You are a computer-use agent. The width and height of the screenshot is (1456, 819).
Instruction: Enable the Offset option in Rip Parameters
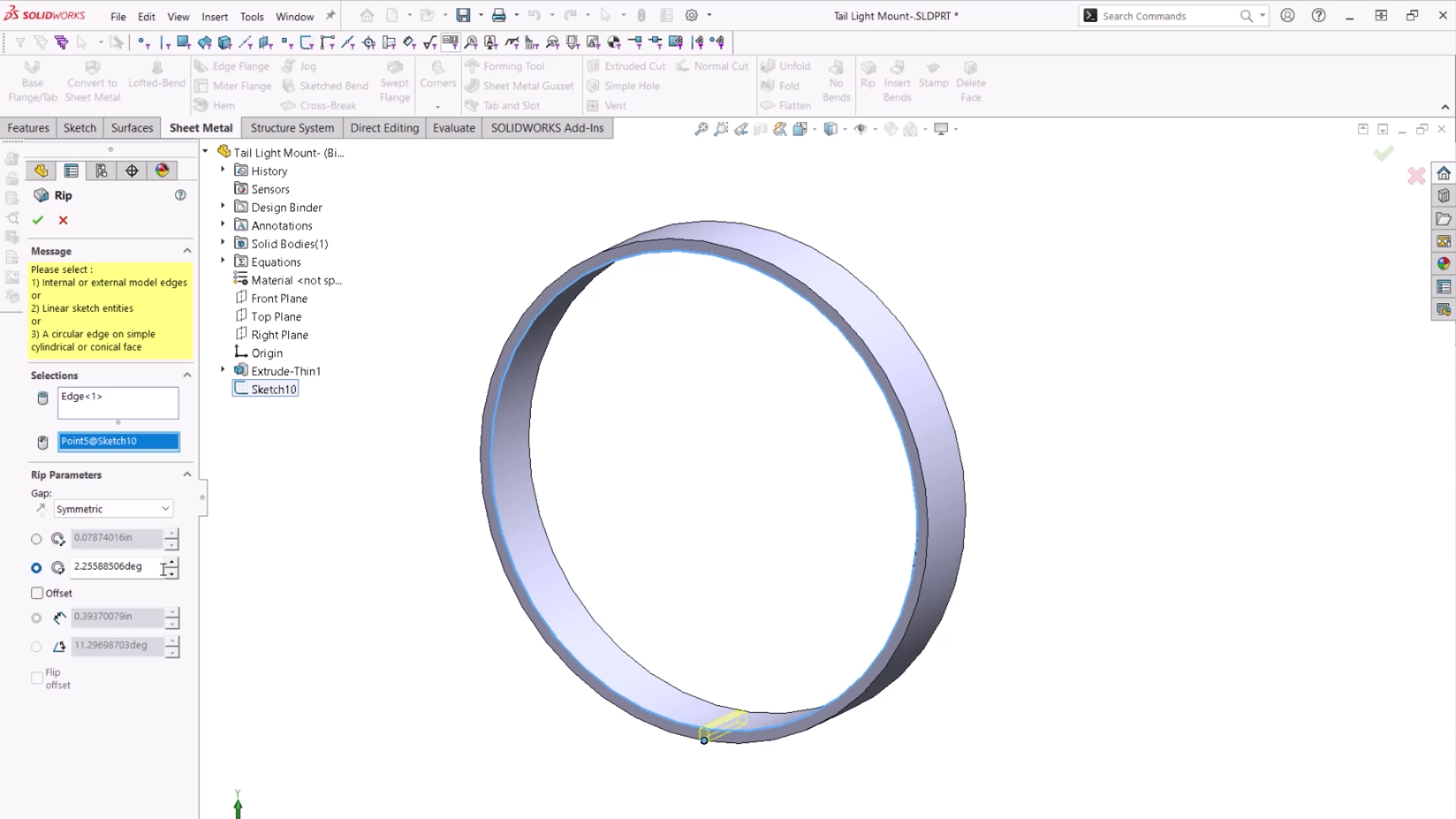point(37,593)
